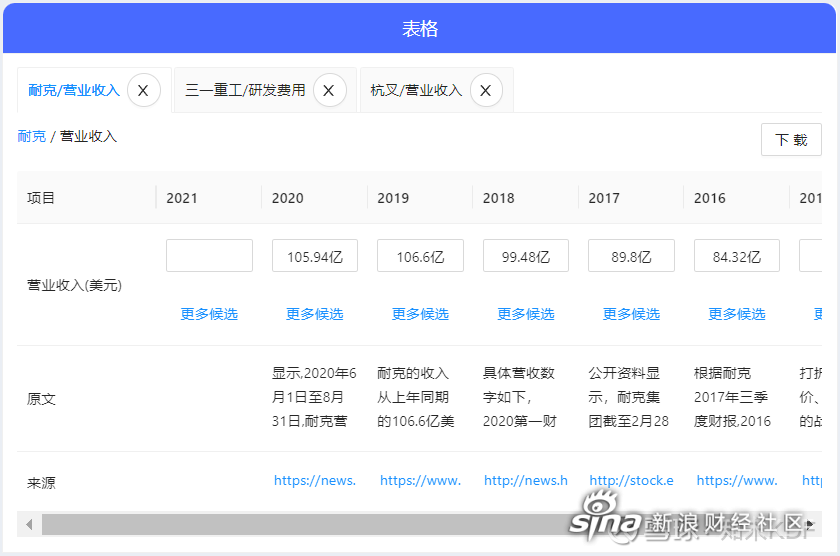Screen dimensions: 840x556
Task: Click the 89.8亿 value field for 2017
Action: click(x=632, y=256)
